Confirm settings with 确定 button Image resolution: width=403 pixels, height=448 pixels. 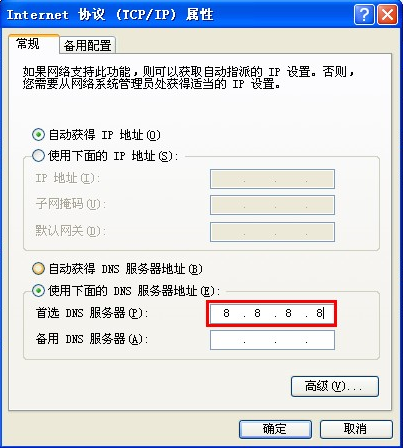pos(275,429)
